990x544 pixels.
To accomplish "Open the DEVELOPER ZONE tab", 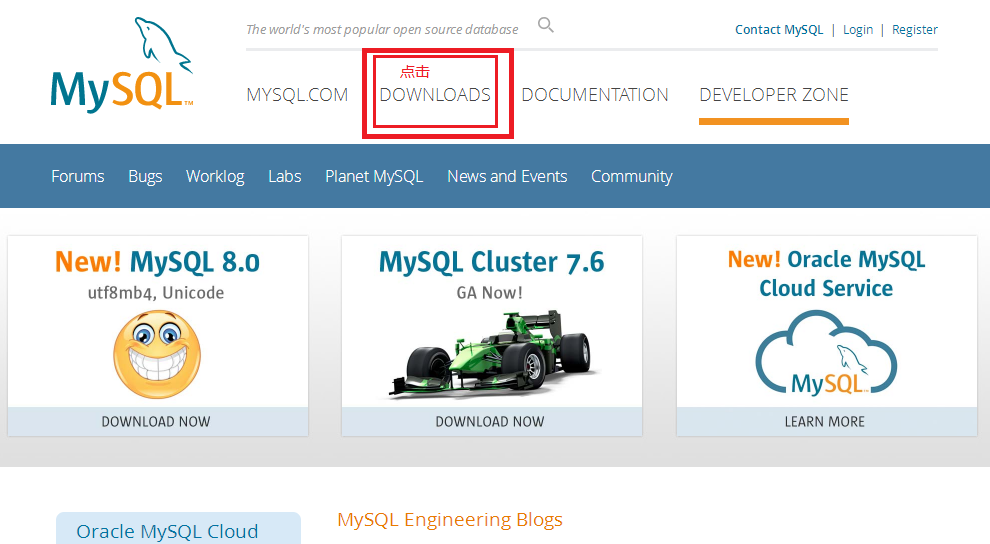I will (774, 95).
